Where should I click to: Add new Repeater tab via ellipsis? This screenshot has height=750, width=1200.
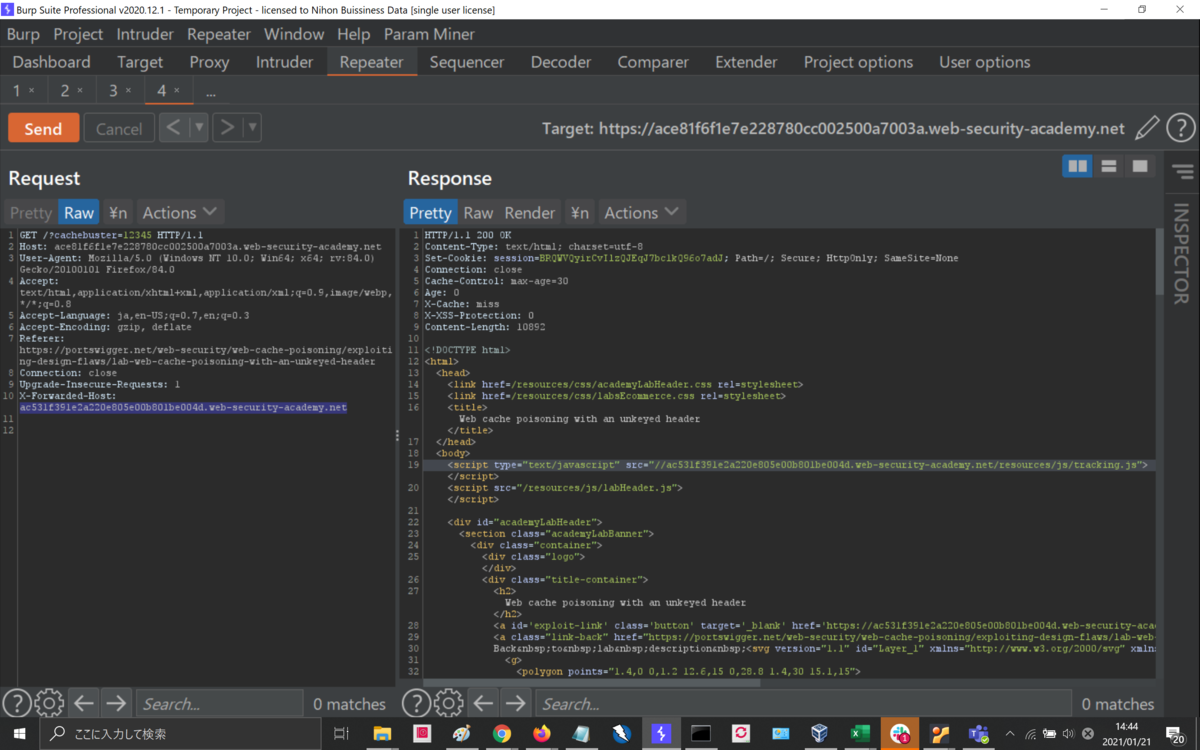[210, 91]
